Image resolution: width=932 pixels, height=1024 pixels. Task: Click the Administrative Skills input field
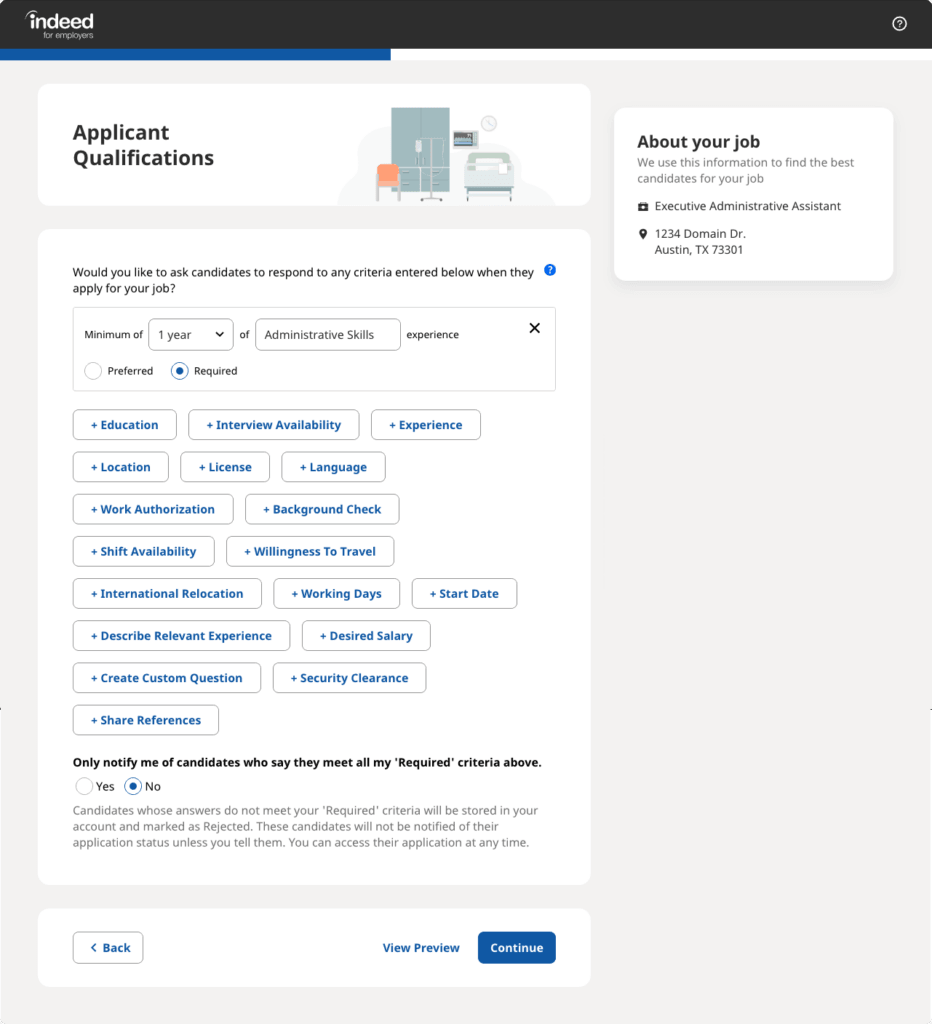[328, 334]
